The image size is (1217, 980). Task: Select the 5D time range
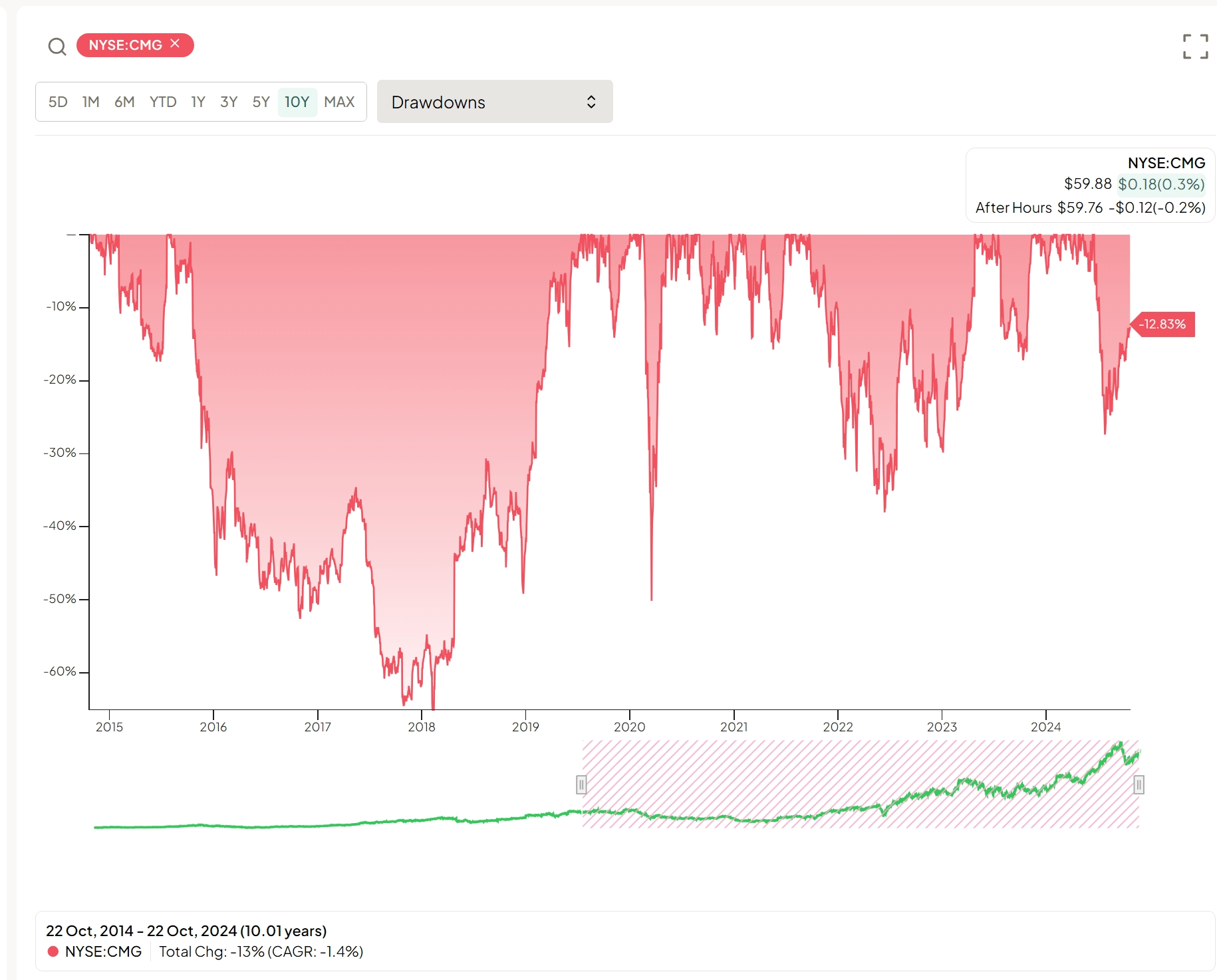(58, 102)
